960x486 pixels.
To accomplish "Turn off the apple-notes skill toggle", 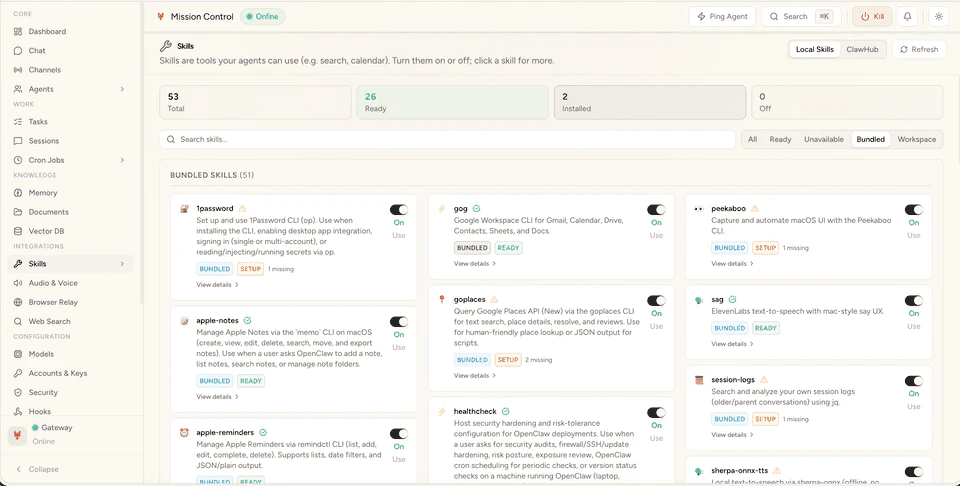I will tap(399, 321).
